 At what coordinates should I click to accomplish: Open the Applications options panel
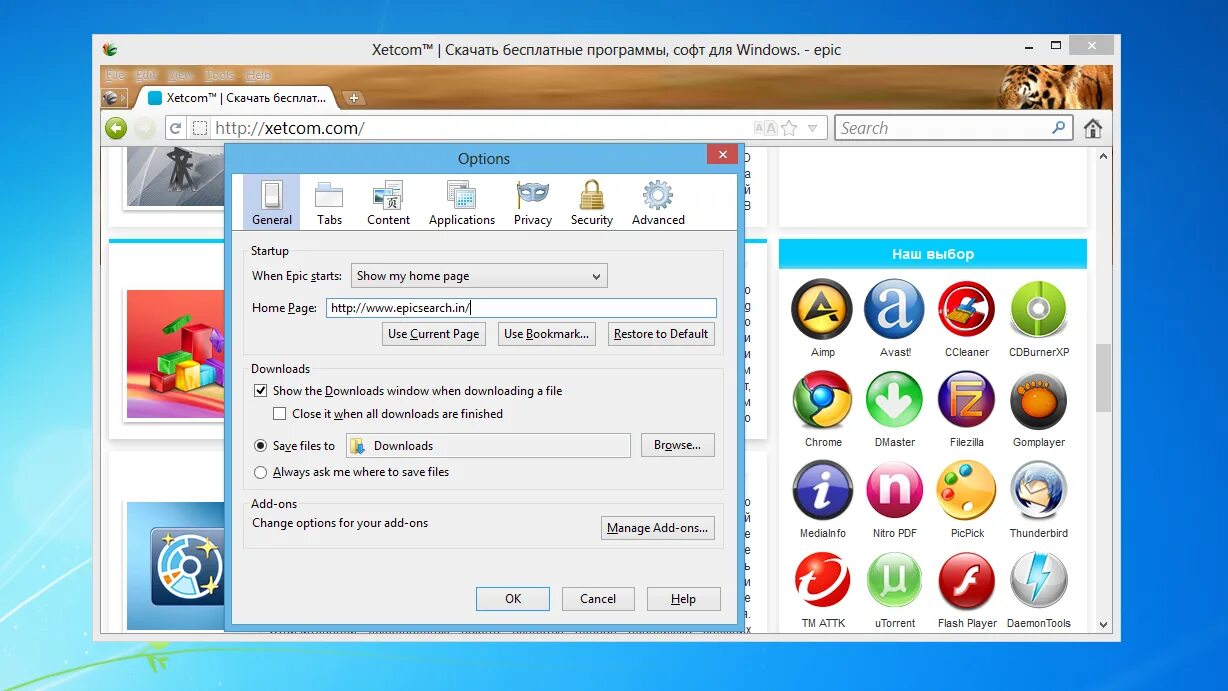462,203
